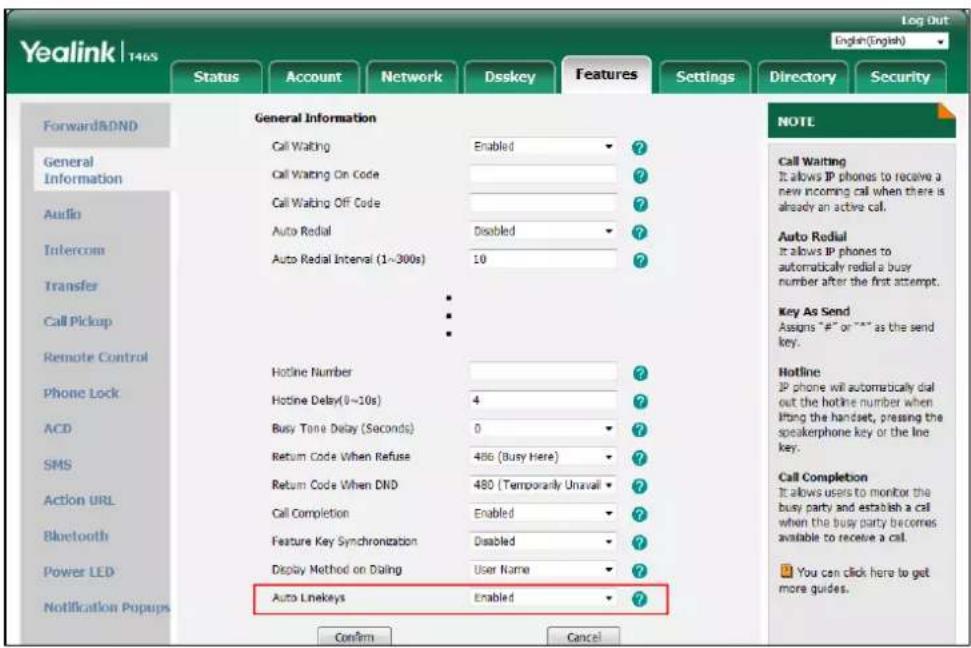Click help icon for Call Waiting Off Code
Screen dimensions: 971x648
pos(640,204)
